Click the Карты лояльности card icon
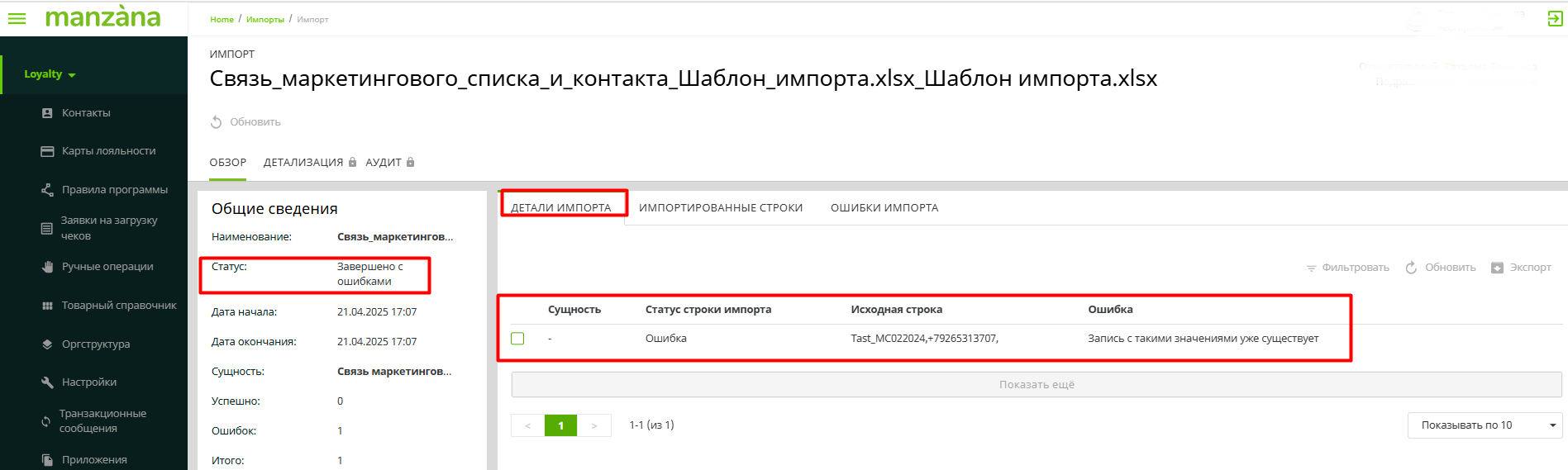Image resolution: width=1568 pixels, height=470 pixels. (47, 151)
